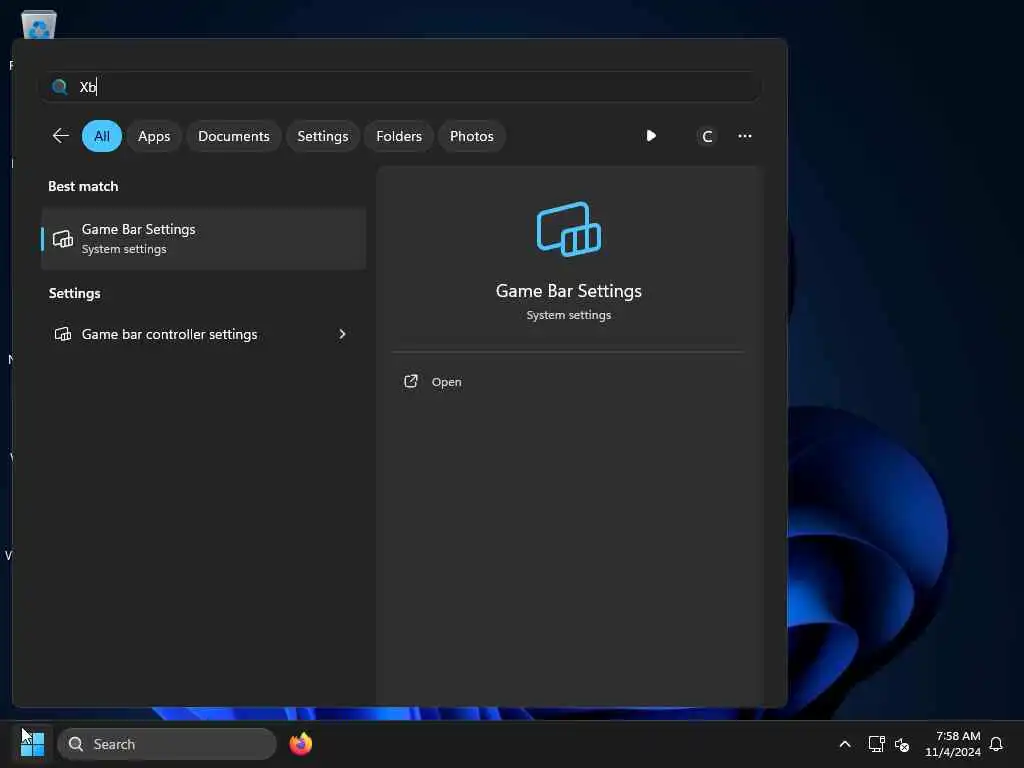Open Game Bar Settings best match
Viewport: 1024px width, 768px height.
click(x=203, y=239)
